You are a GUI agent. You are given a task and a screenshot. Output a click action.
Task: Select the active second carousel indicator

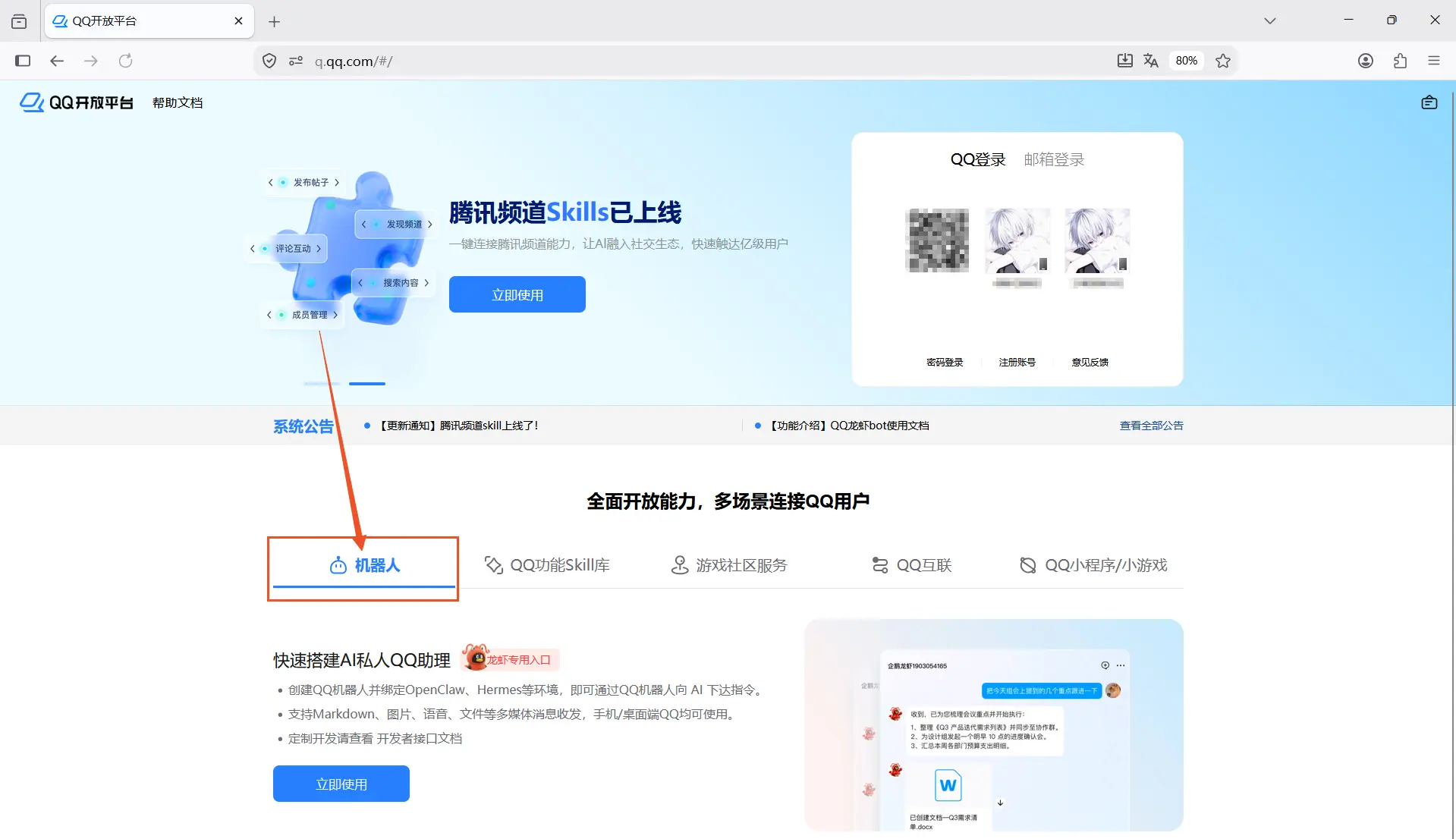pos(367,384)
